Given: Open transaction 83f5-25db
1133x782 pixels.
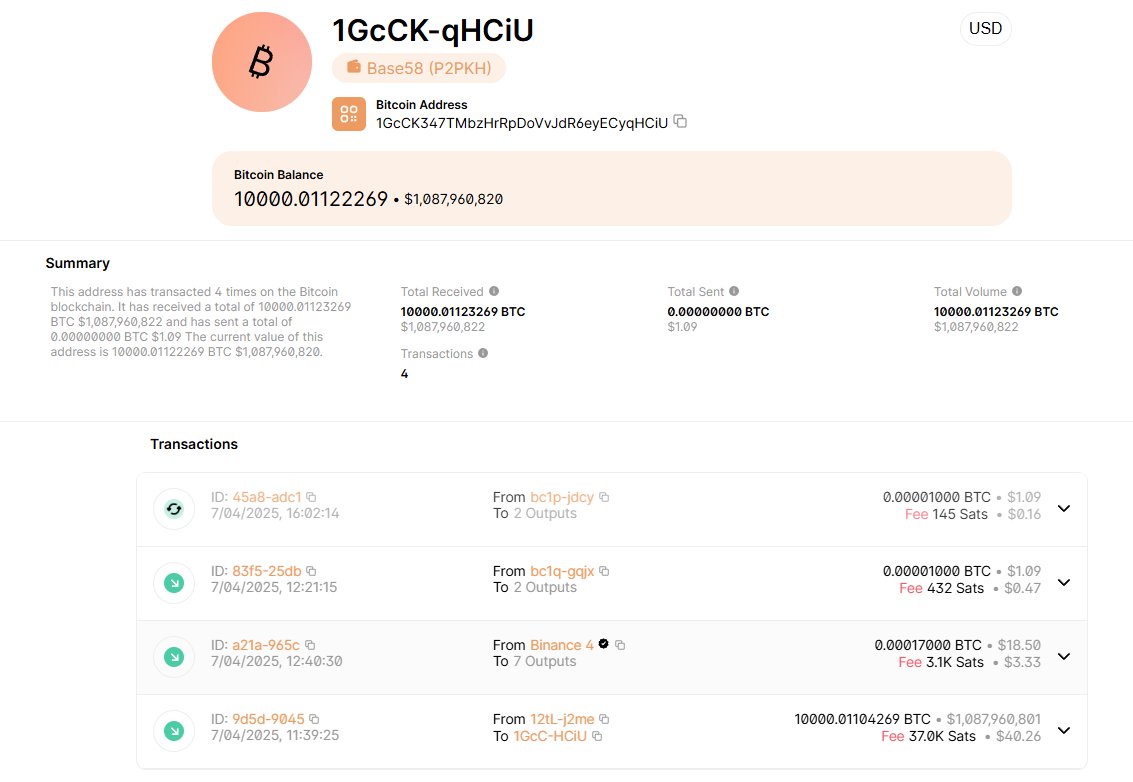Looking at the screenshot, I should [x=267, y=571].
